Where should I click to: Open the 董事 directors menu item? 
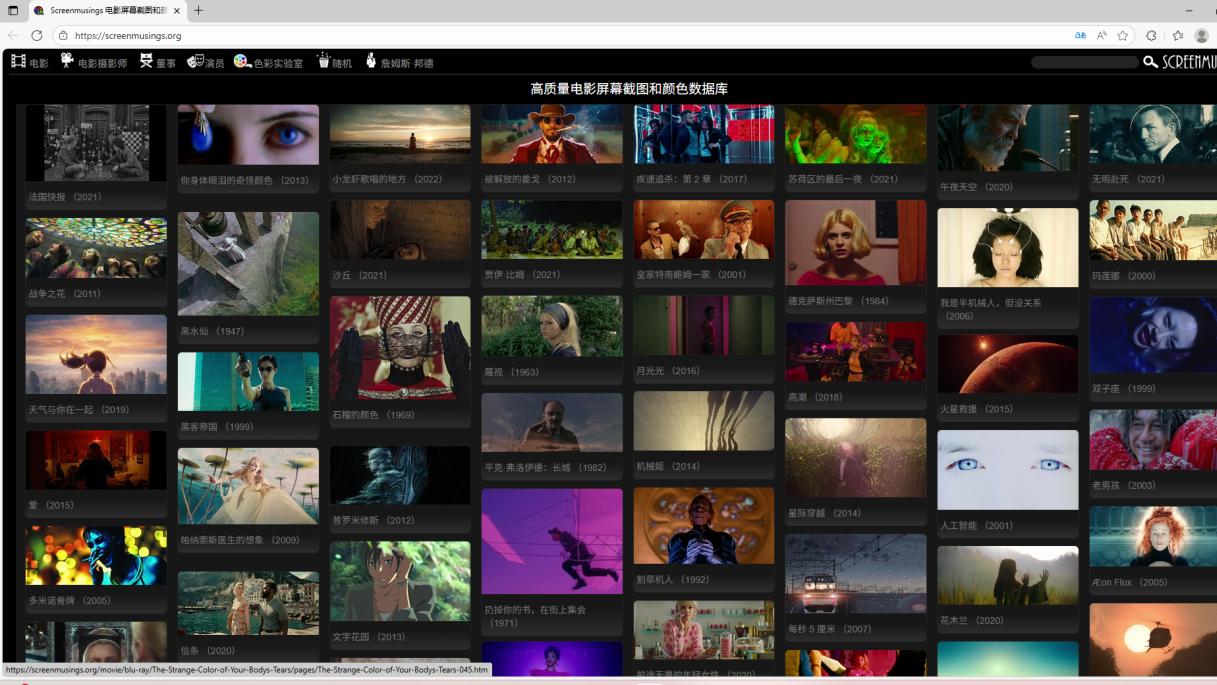pyautogui.click(x=157, y=62)
